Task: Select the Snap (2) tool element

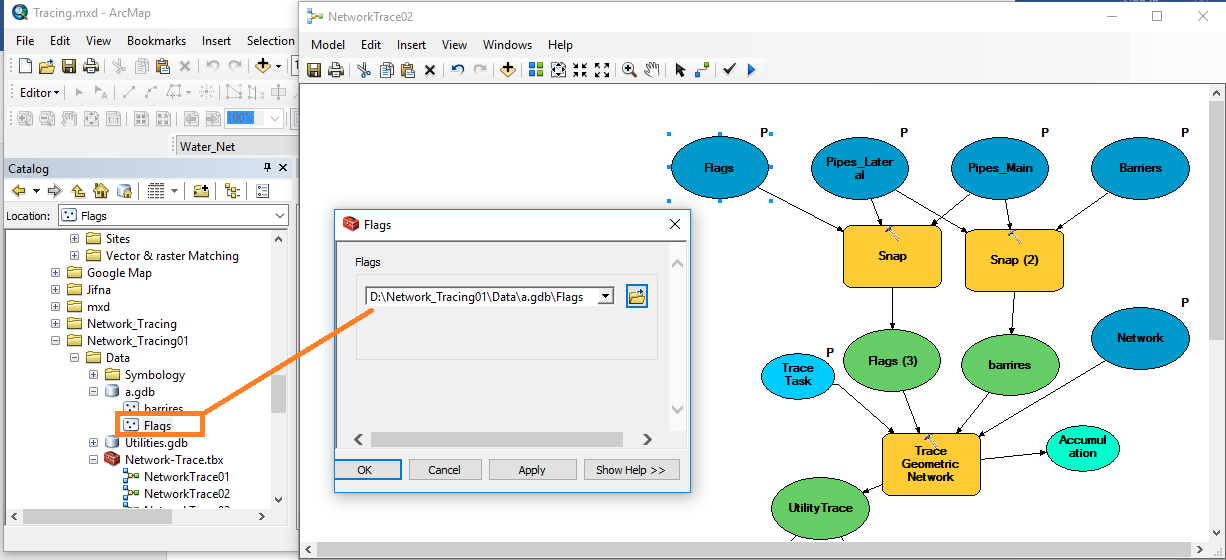Action: [x=1014, y=260]
